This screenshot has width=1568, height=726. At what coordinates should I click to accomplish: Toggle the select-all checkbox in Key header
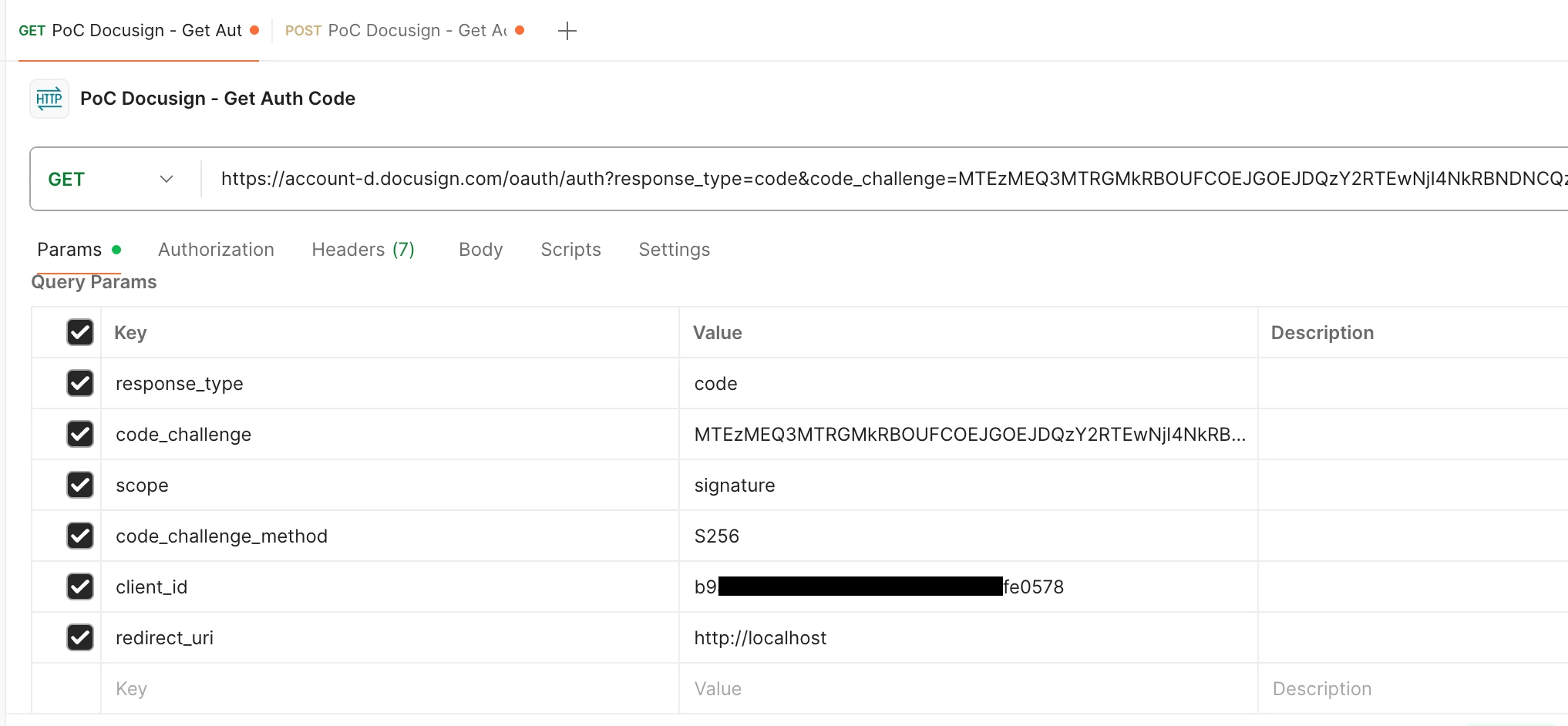[x=80, y=332]
